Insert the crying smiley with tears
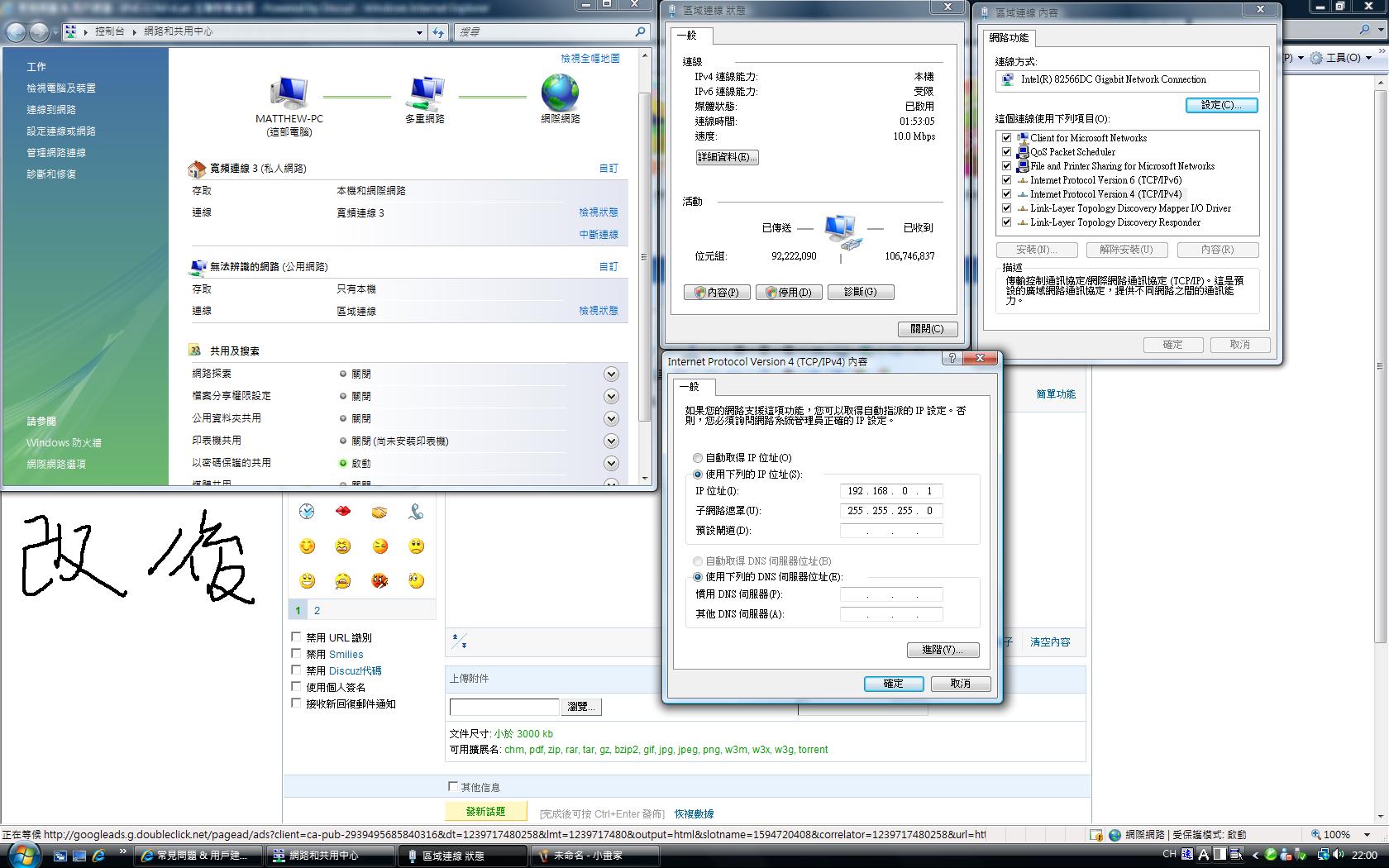1389x868 pixels. [343, 581]
